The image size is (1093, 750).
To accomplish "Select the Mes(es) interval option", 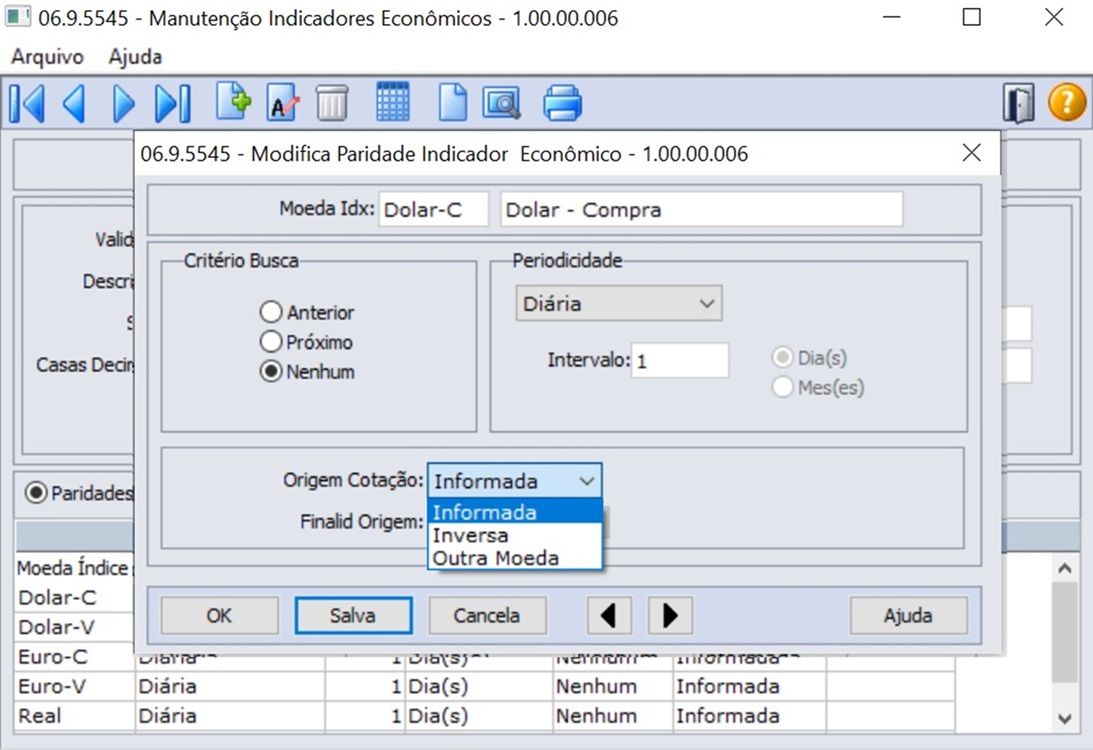I will click(x=783, y=387).
